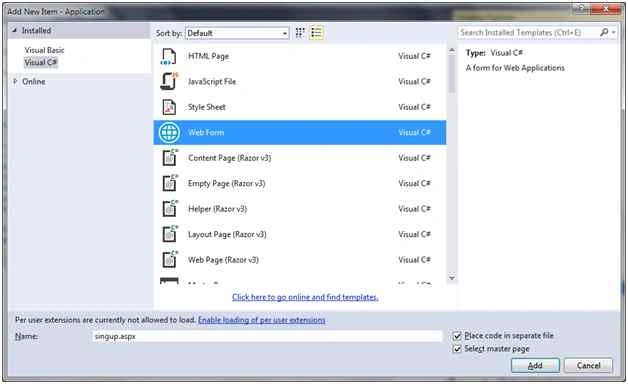Click the Helper (Razor v3) icon
Viewport: 628px width, 384px height.
pos(170,209)
